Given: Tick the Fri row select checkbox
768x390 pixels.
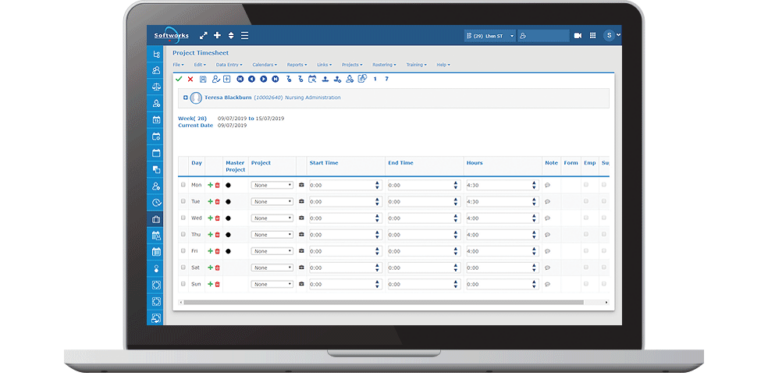Looking at the screenshot, I should click(183, 251).
